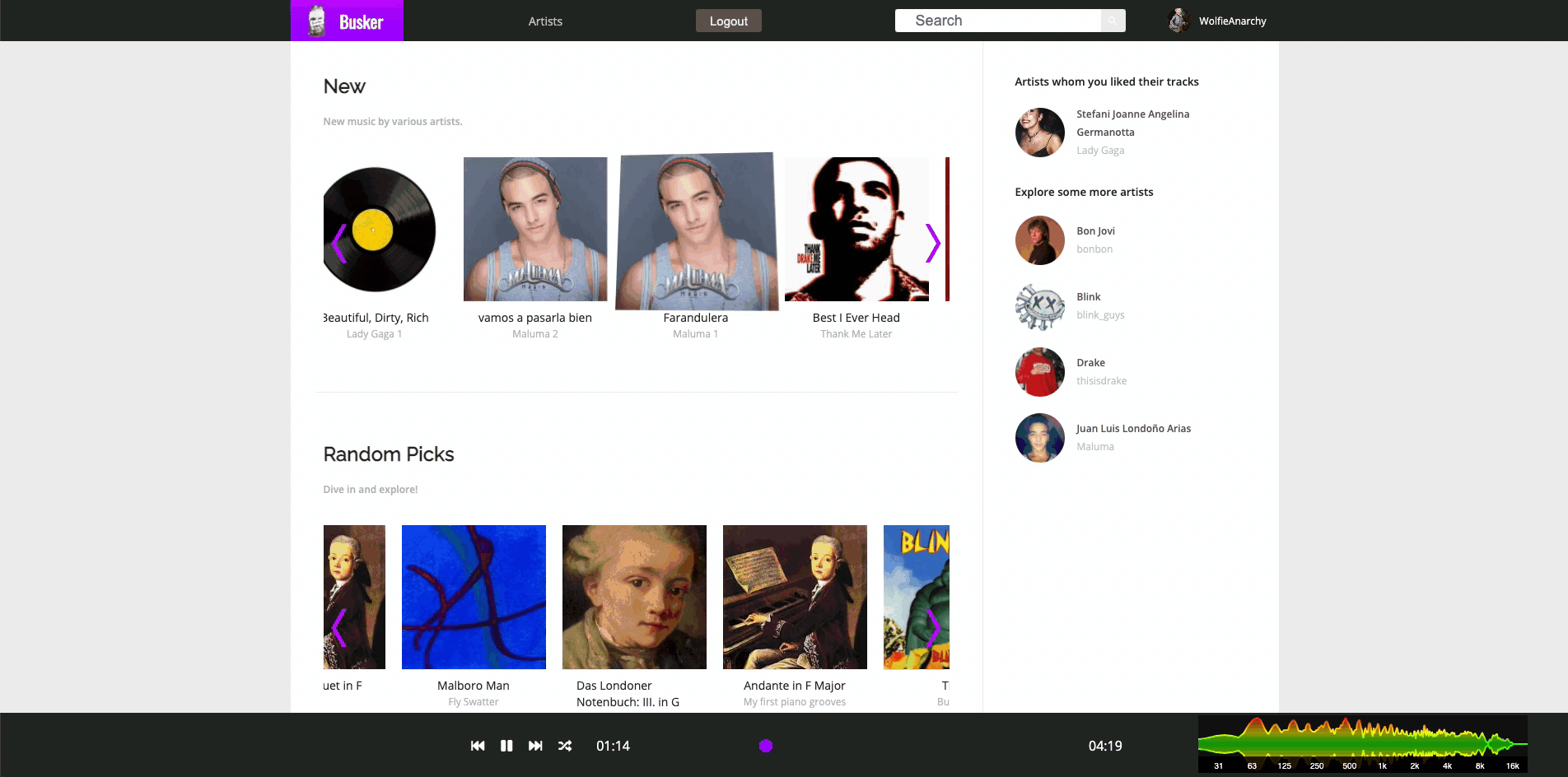Open Das Londoner Notenbuch cover art

(634, 597)
